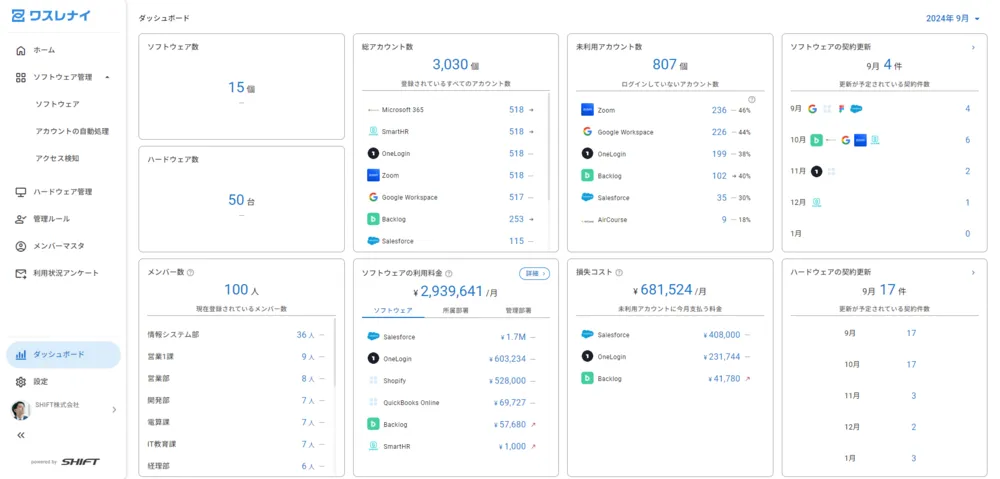The image size is (1000, 479).
Task: Click AirCourse icon in 未利用アカウント数
Action: click(587, 220)
